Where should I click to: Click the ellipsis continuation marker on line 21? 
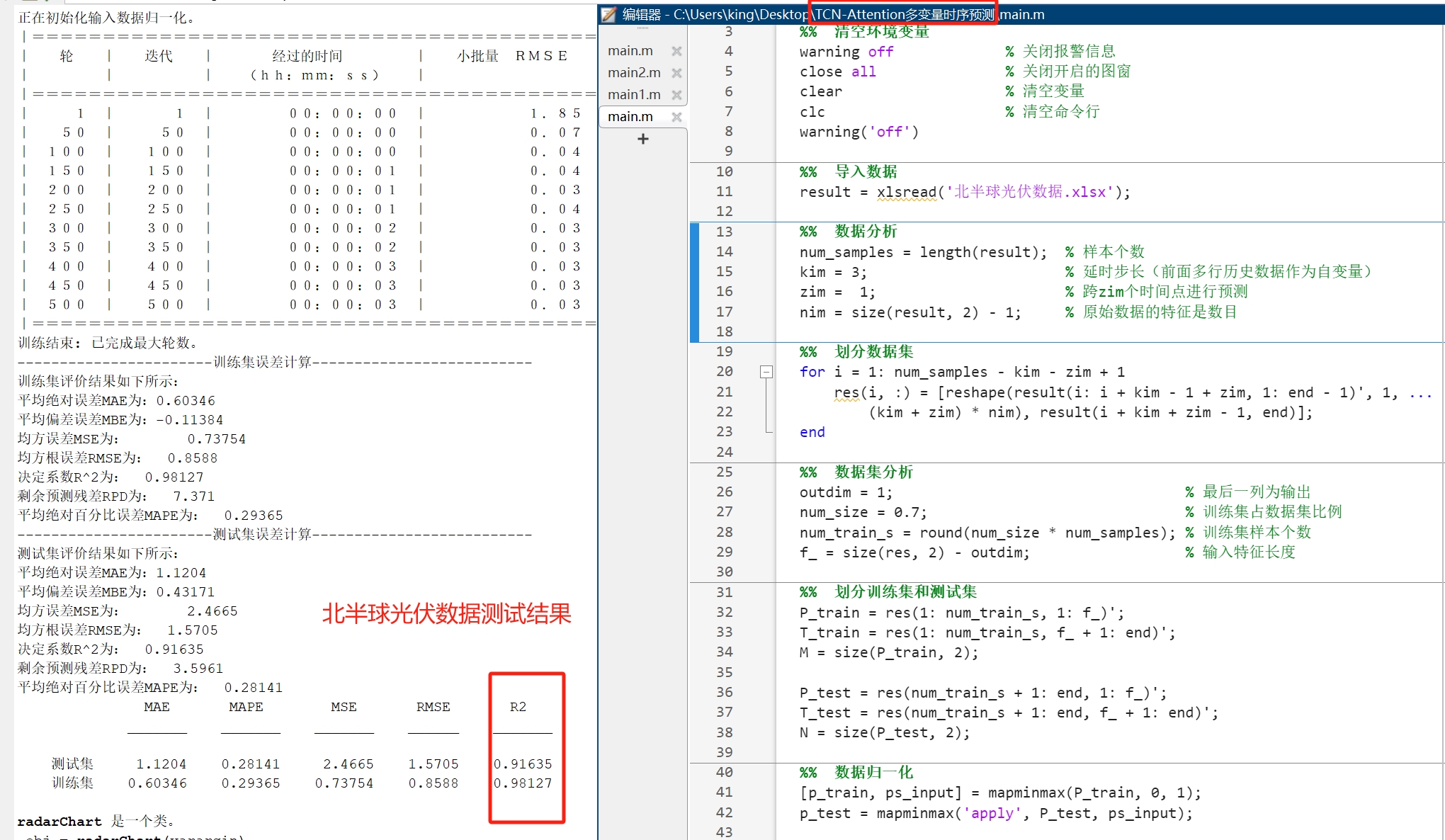coord(1424,392)
